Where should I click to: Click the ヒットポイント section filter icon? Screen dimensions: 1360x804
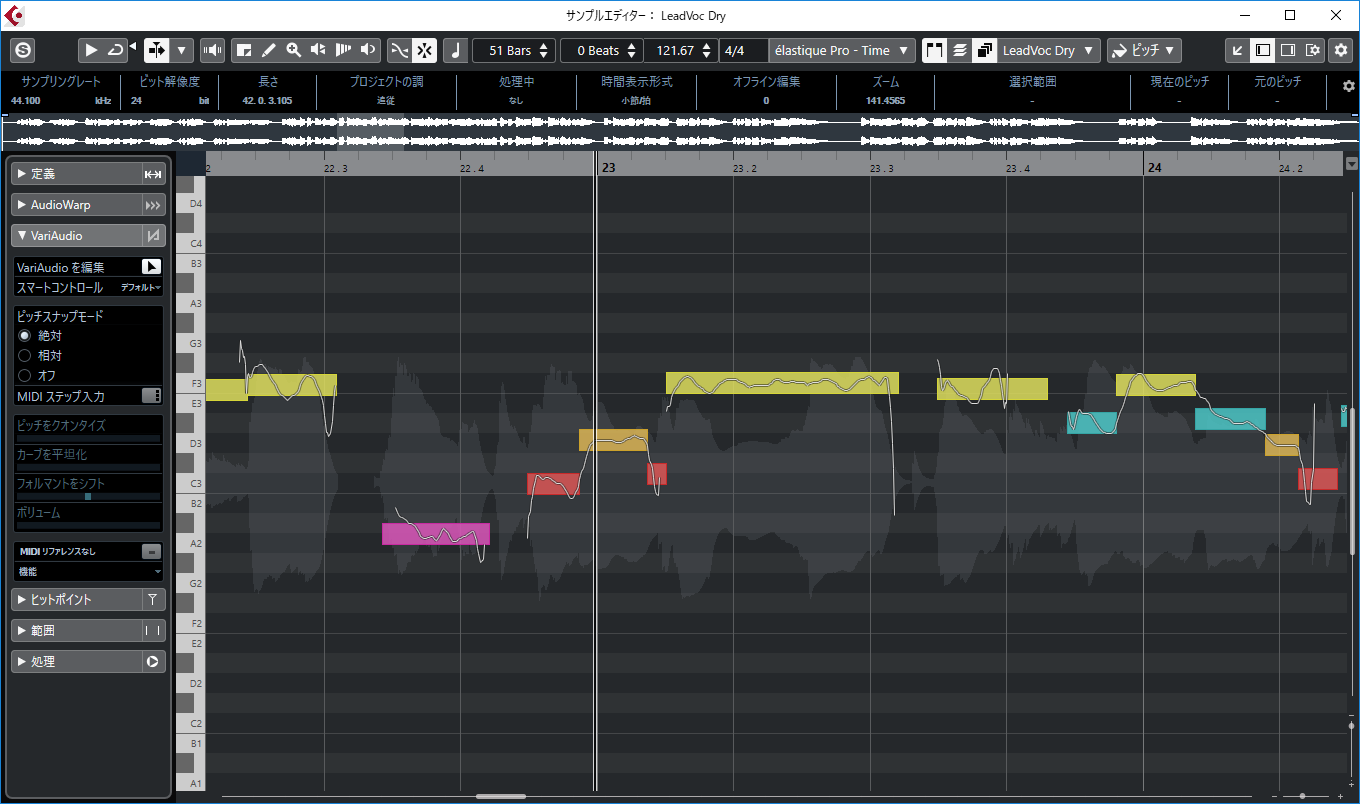[x=153, y=600]
